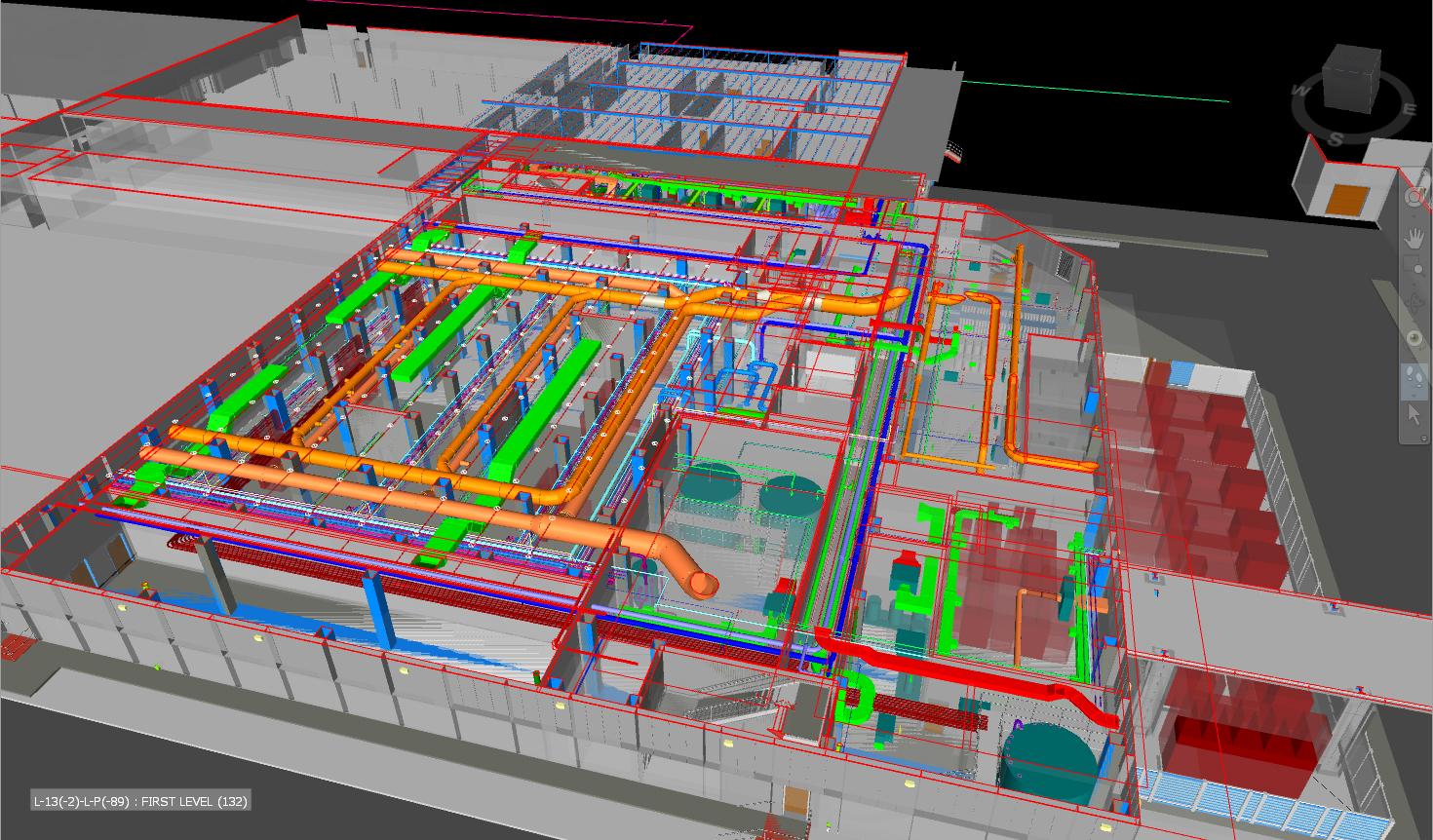Select the Pan hand tool
This screenshot has height=840, width=1433.
tap(1414, 237)
